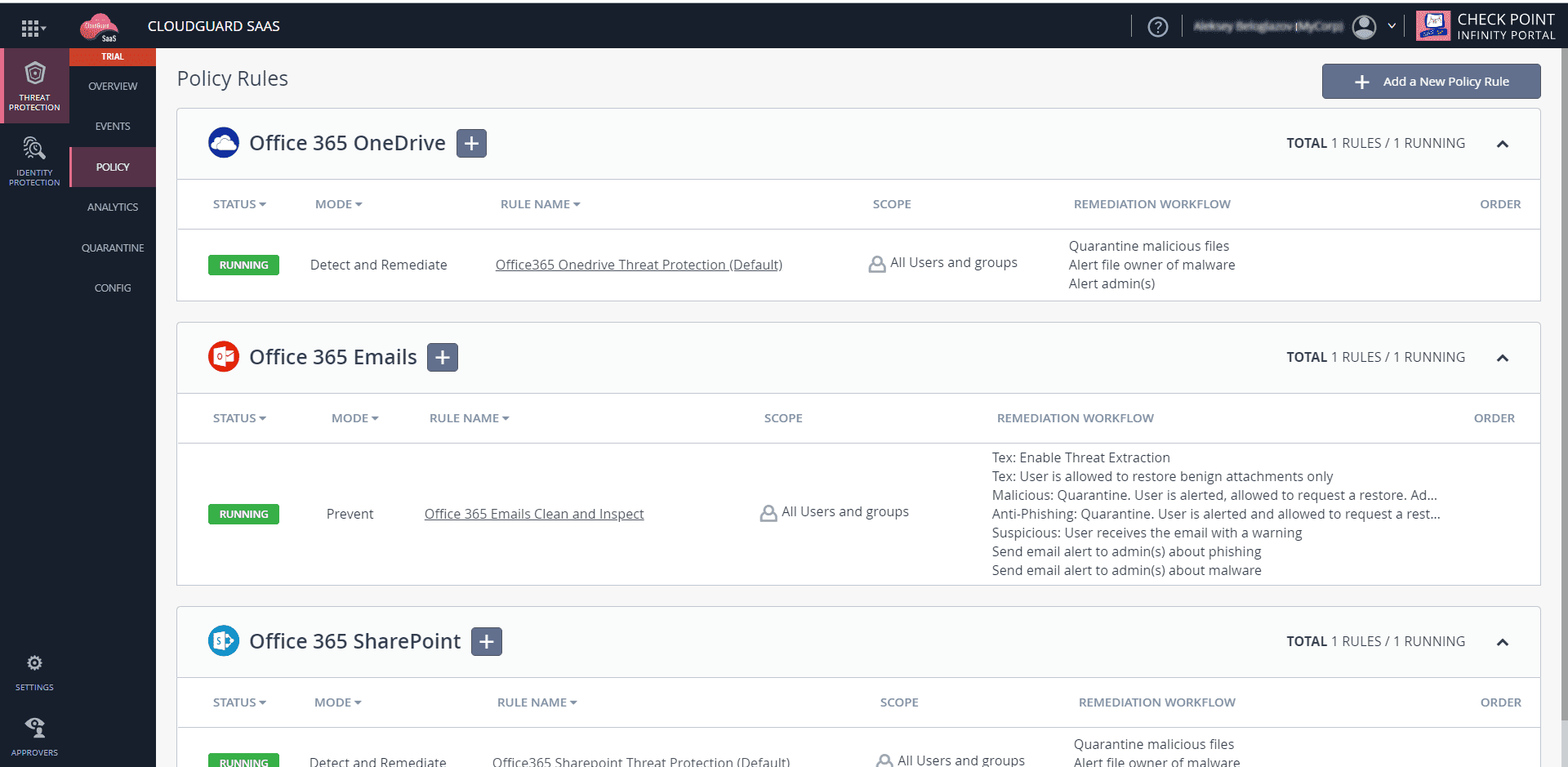Open the user account avatar menu
This screenshot has width=1568, height=767.
click(1364, 27)
